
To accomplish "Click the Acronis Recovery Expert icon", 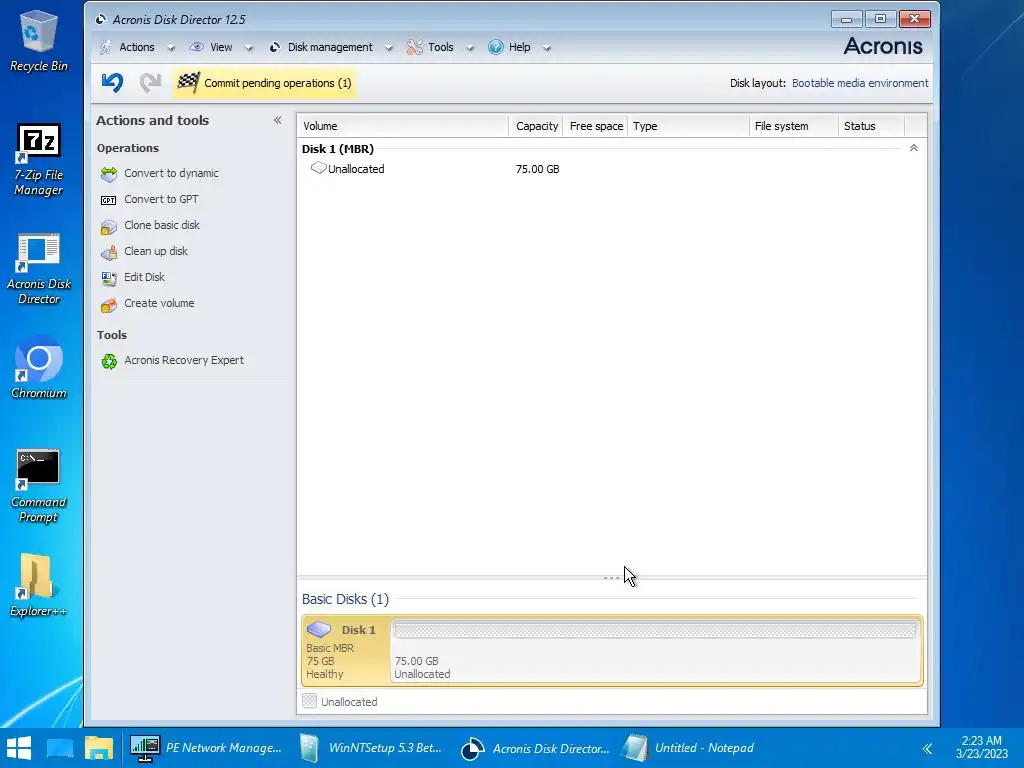I will coord(109,361).
